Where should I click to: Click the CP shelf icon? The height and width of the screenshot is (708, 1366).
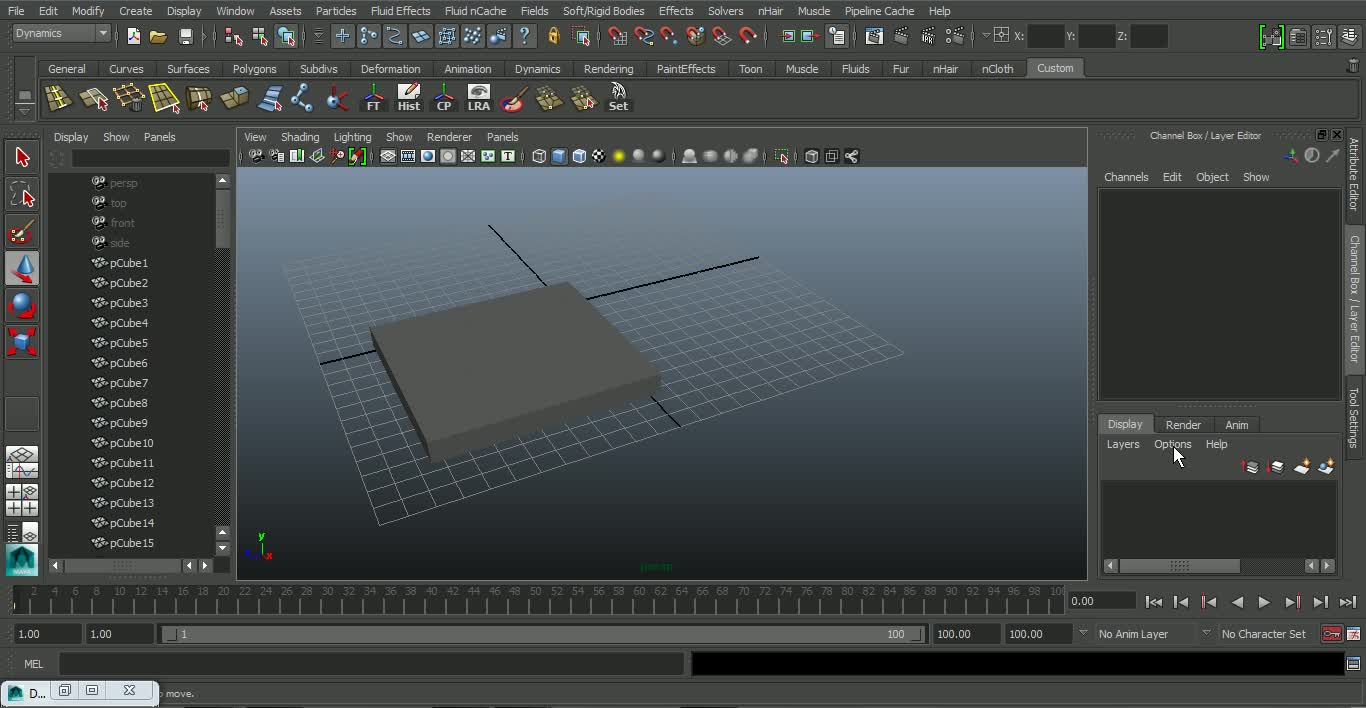point(444,98)
